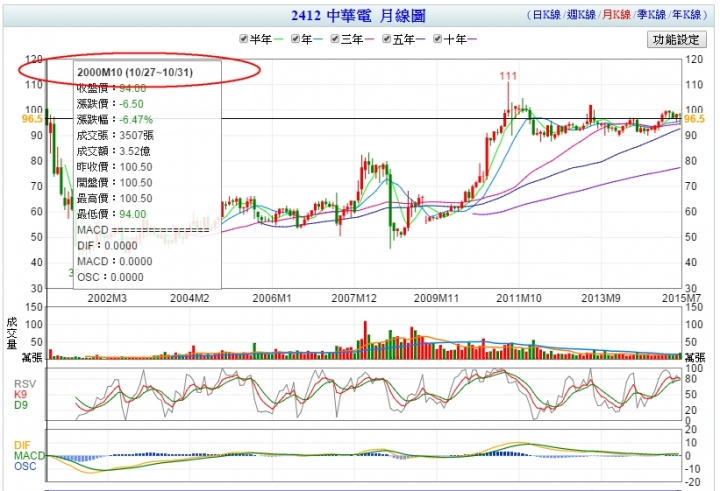Click the 2013M9 date axis label
Image resolution: width=720 pixels, height=491 pixels.
point(601,298)
